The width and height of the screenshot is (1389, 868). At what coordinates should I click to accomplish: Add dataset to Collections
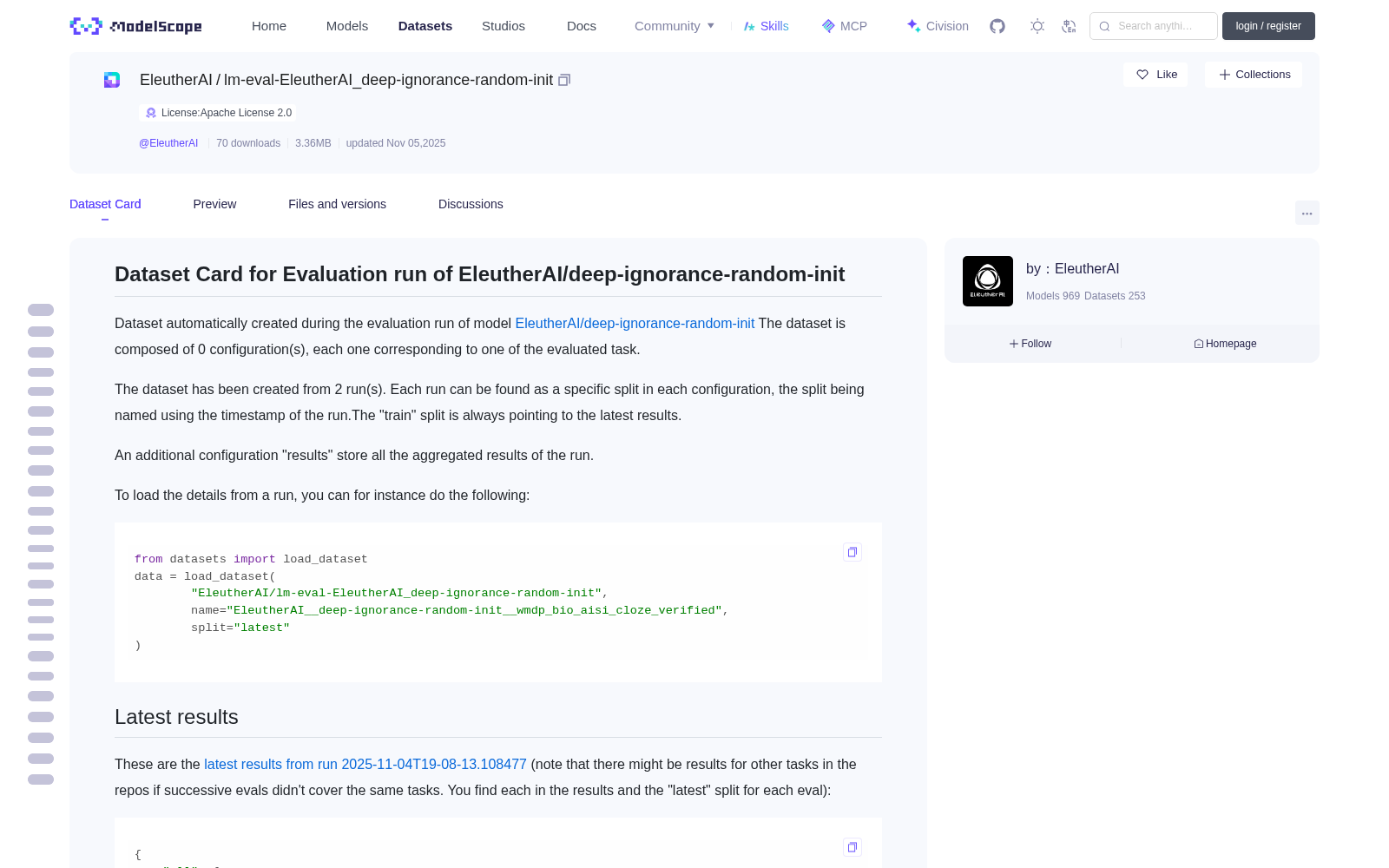click(1254, 75)
